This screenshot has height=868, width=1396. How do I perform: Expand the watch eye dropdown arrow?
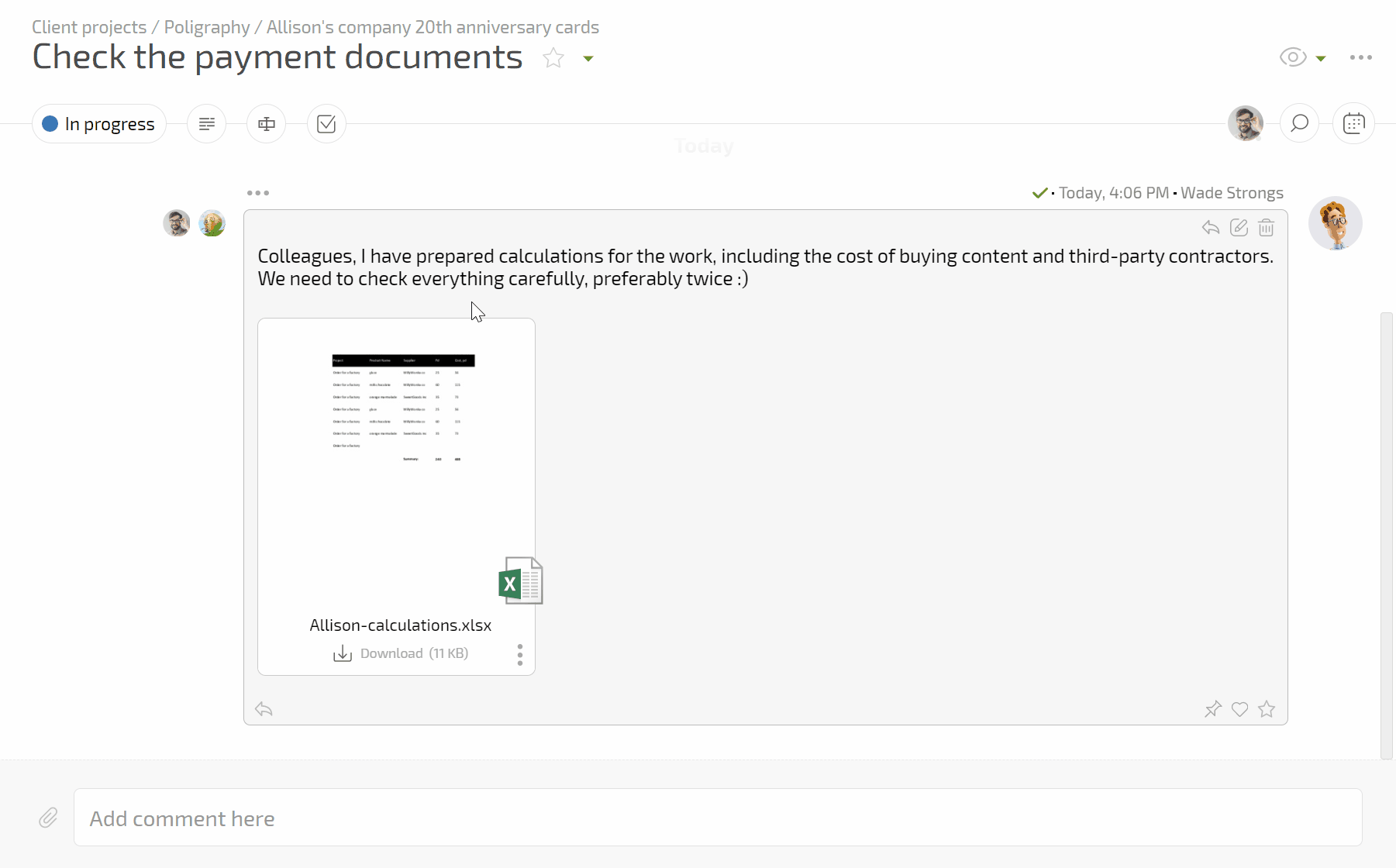(x=1321, y=58)
